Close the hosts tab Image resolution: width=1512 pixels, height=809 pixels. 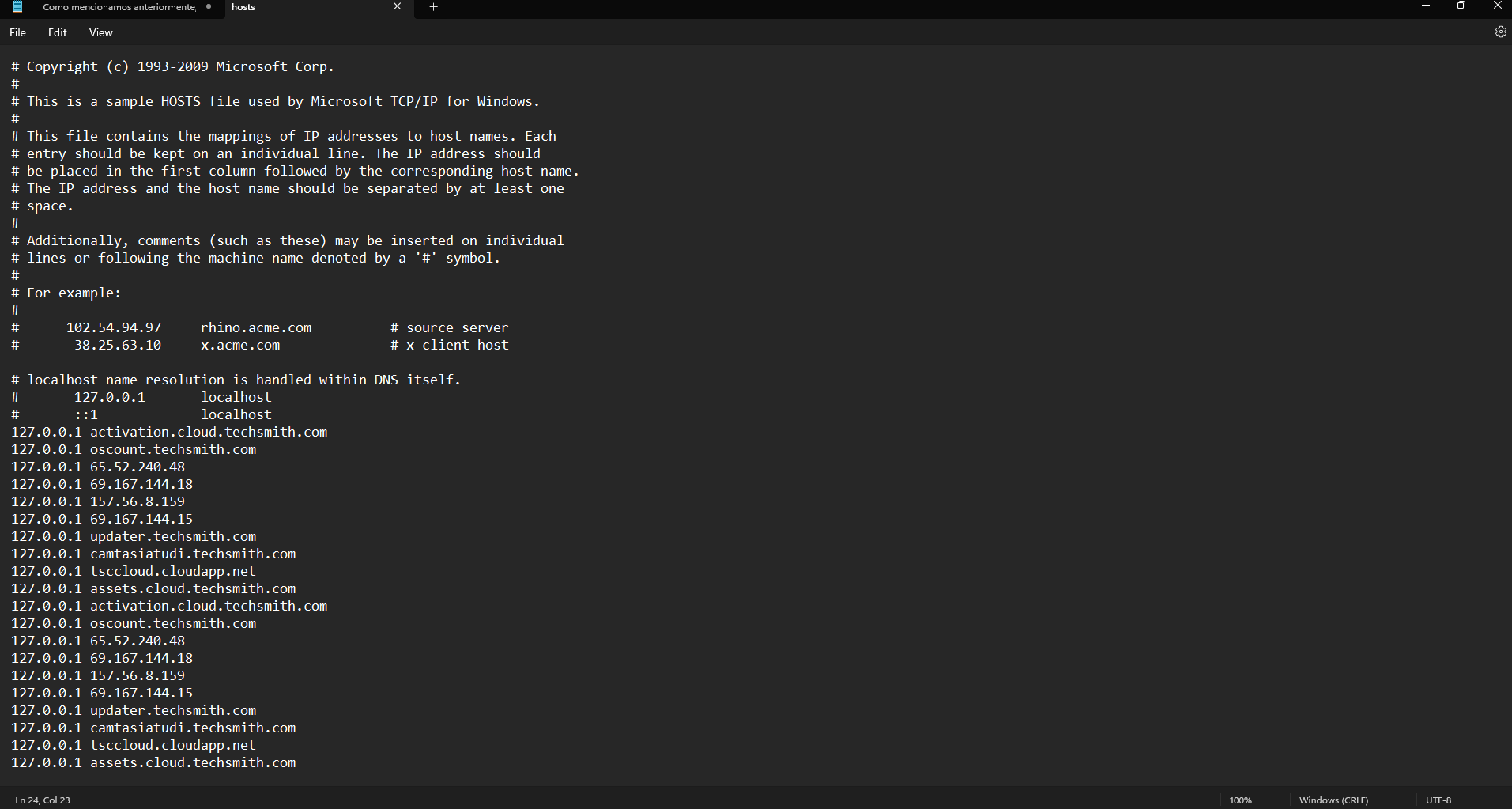(397, 7)
